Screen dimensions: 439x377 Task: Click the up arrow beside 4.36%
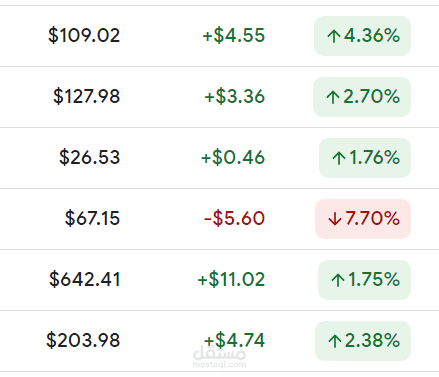pyautogui.click(x=334, y=36)
